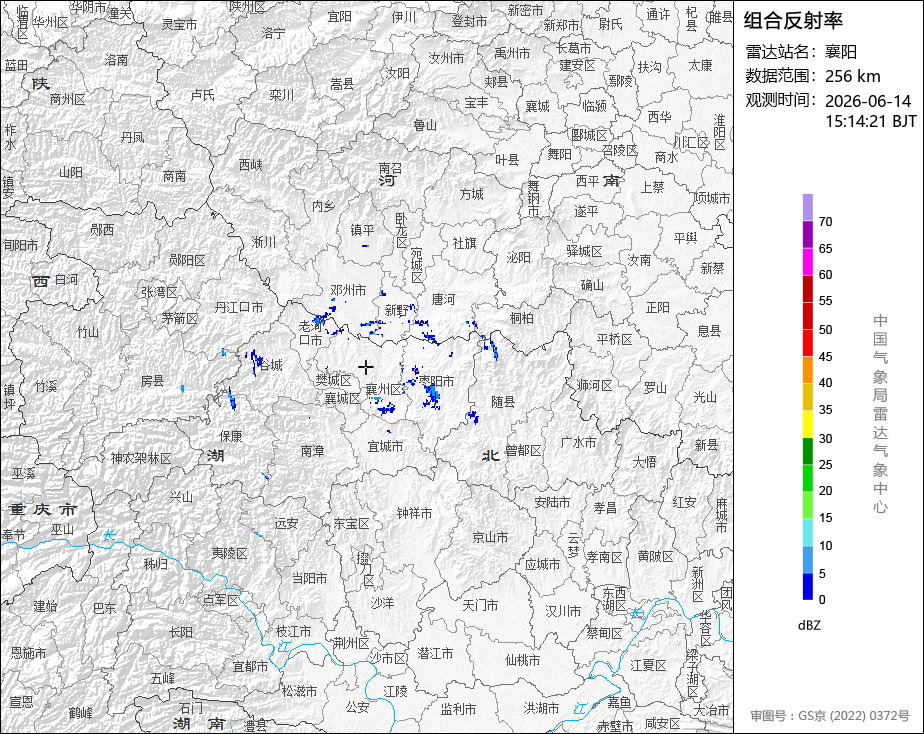Viewport: 924px width, 734px height.
Task: Click the 唐河 label
Action: click(443, 299)
